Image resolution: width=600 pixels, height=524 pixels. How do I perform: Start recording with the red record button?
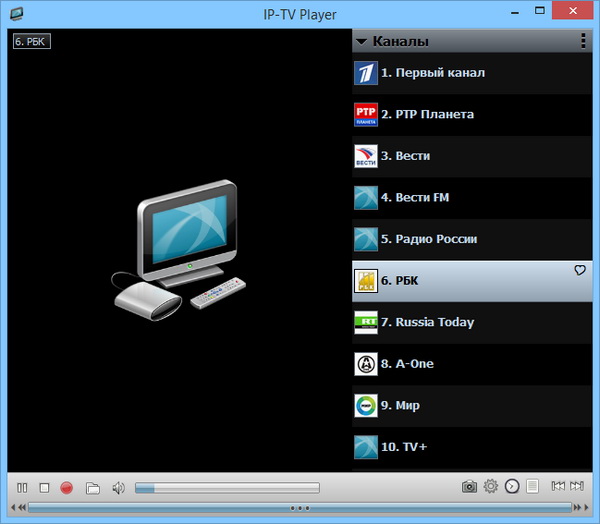67,487
